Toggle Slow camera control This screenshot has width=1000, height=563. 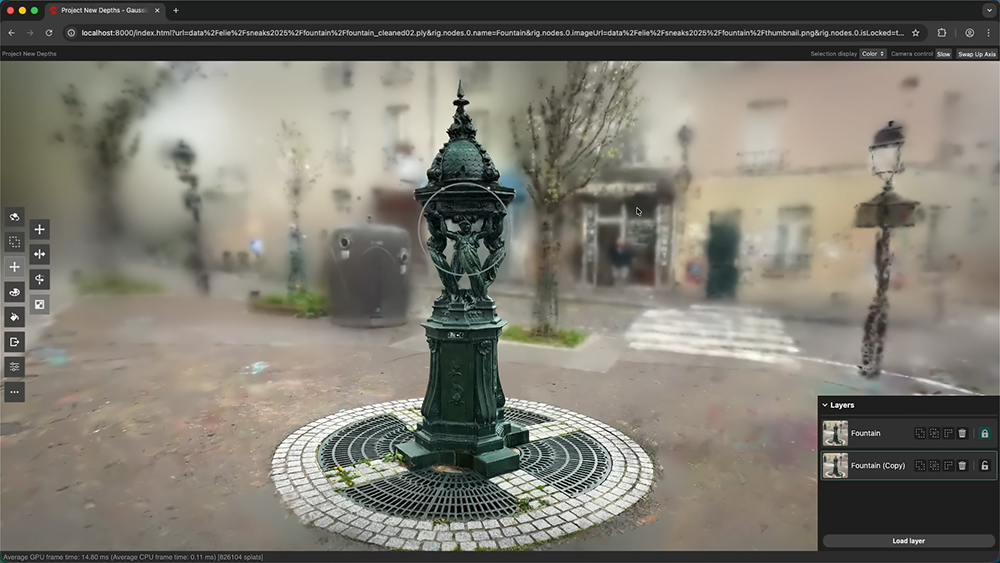tap(943, 54)
